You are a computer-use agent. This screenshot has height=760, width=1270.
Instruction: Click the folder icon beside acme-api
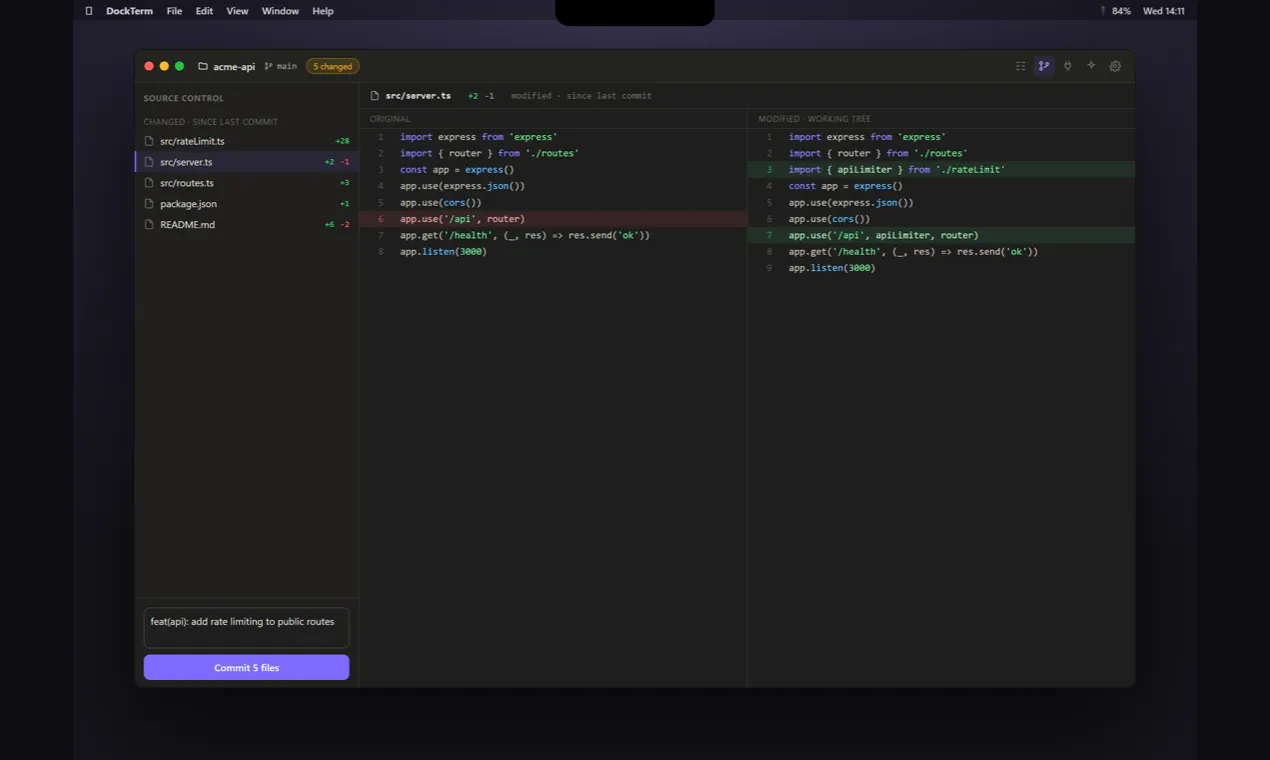pyautogui.click(x=203, y=67)
